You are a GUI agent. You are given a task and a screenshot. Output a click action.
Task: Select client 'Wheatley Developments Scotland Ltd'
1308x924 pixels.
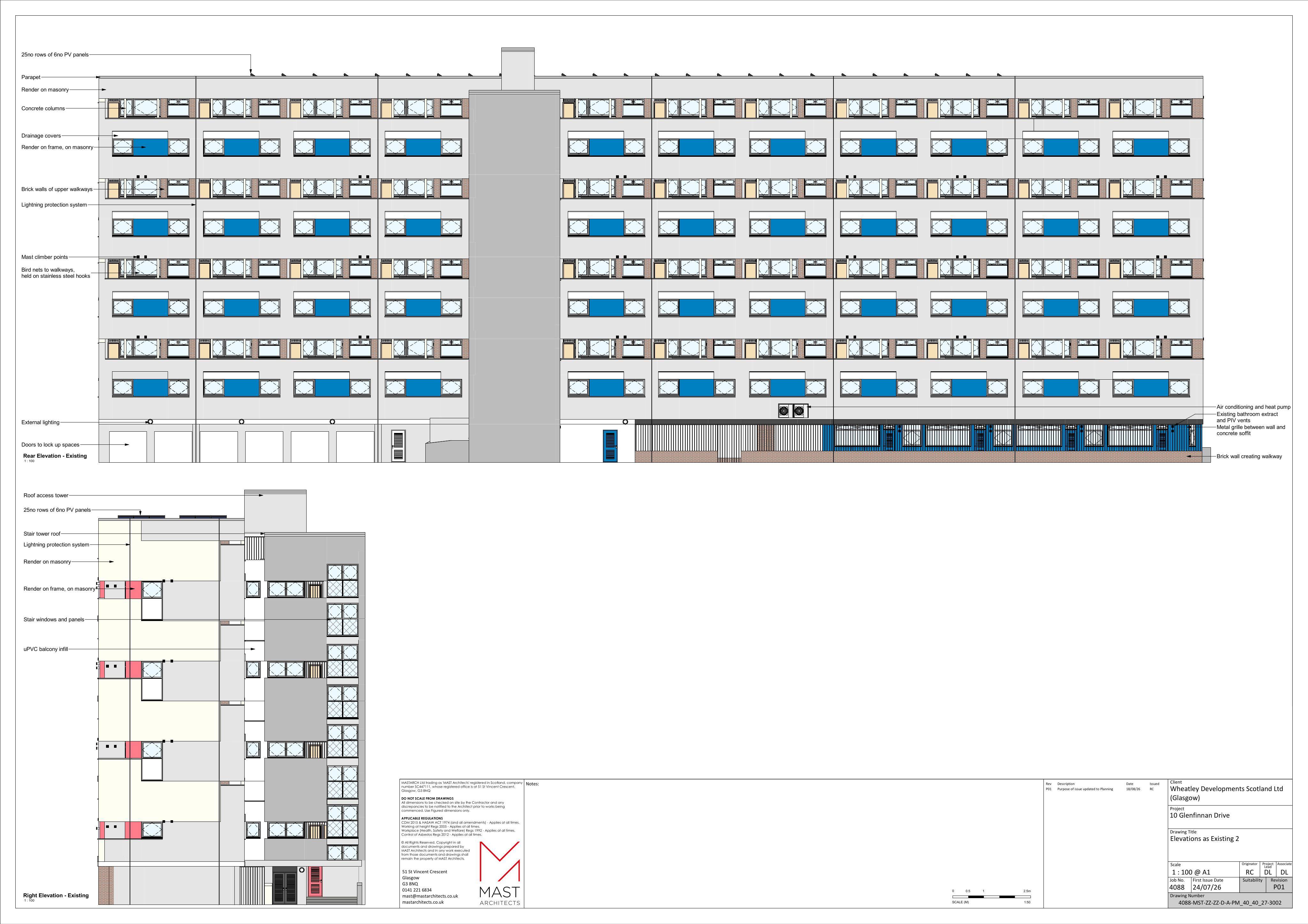[x=1226, y=789]
